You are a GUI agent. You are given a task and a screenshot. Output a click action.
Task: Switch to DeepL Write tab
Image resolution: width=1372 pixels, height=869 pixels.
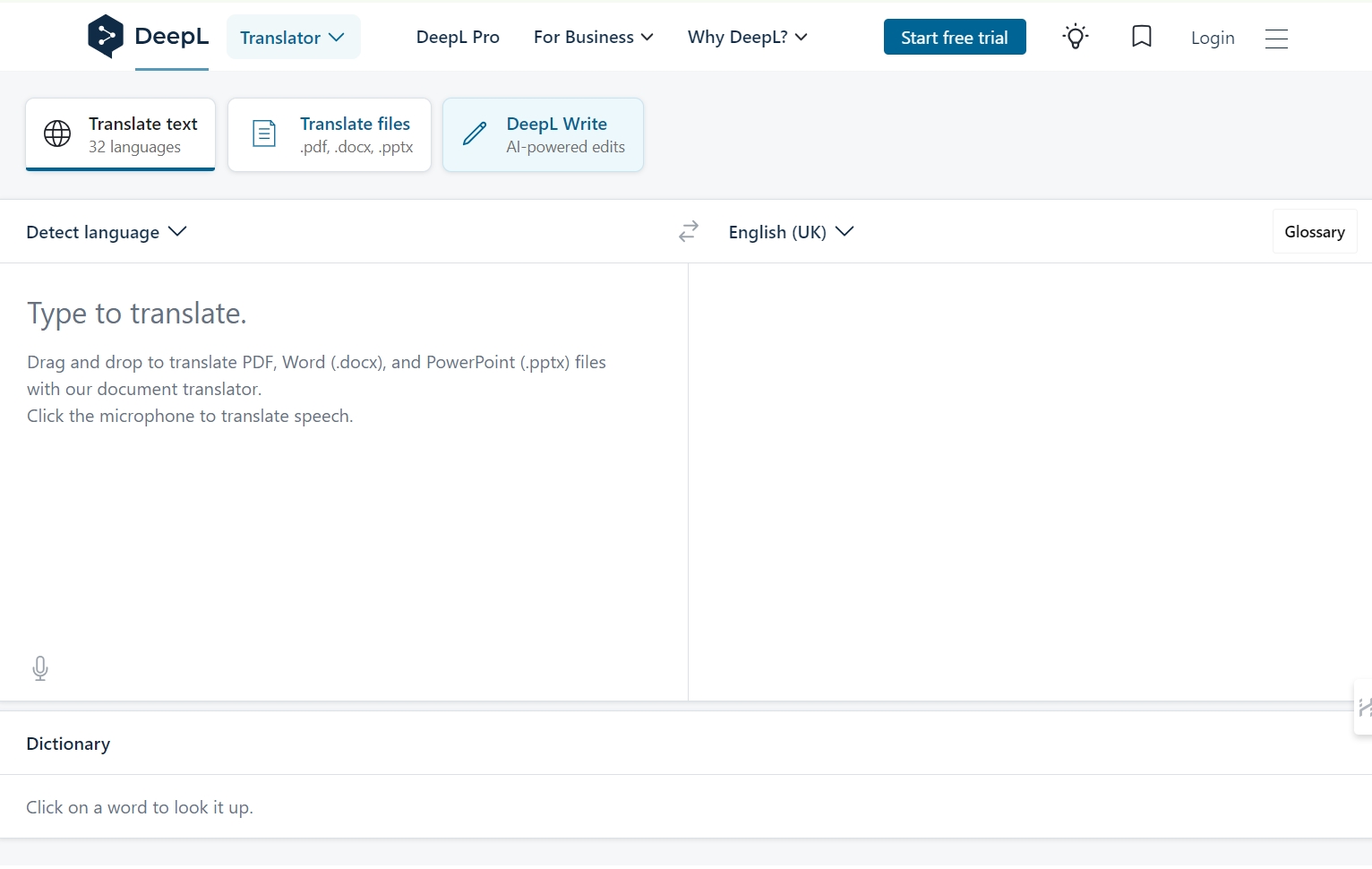pyautogui.click(x=543, y=134)
